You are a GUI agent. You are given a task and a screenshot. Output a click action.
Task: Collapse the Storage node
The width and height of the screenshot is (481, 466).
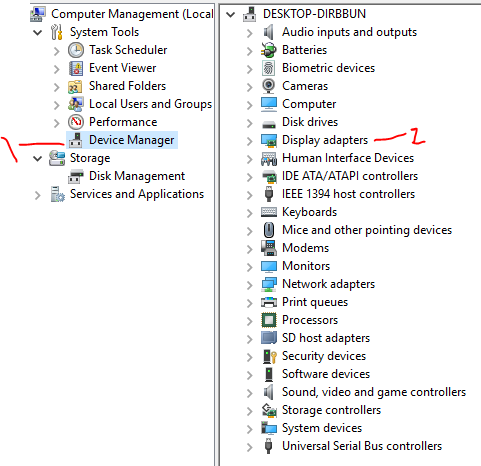pyautogui.click(x=38, y=159)
